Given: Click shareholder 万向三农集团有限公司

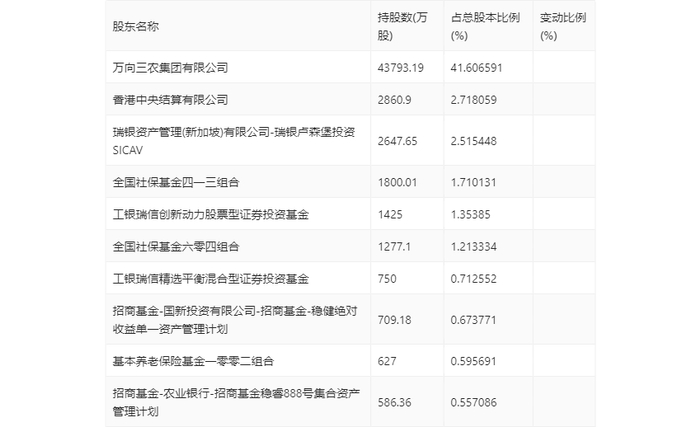Looking at the screenshot, I should pos(171,67).
